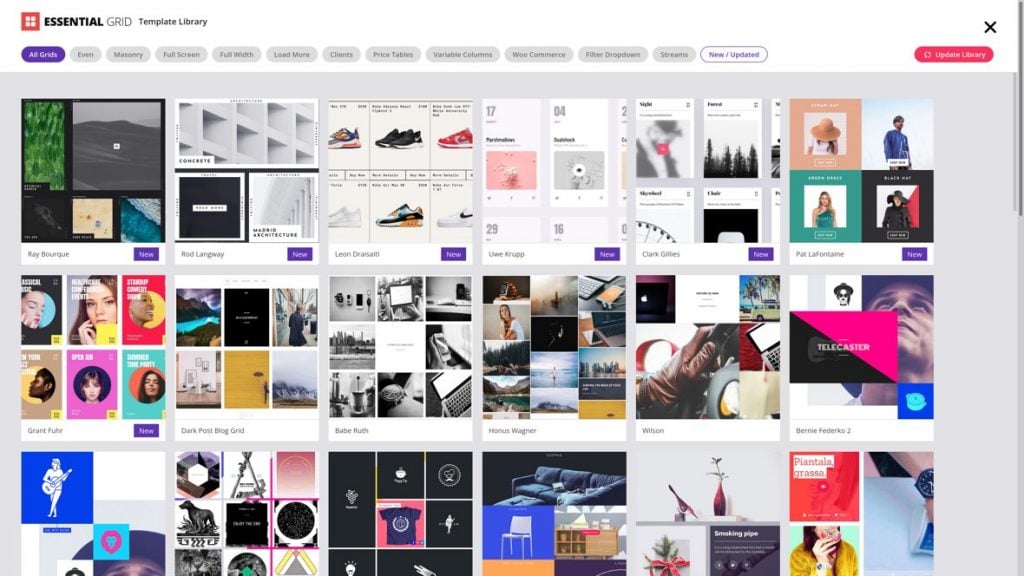Select the "Even" grids filter
Screen dimensions: 1024x576
click(85, 54)
